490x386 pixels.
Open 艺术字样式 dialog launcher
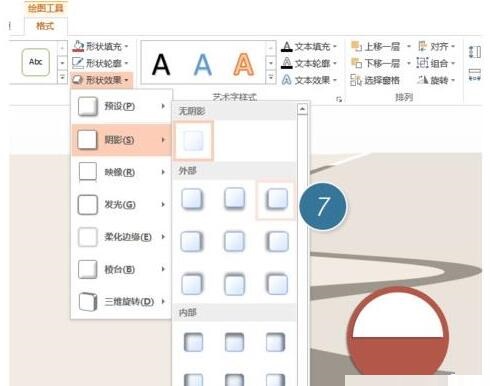pos(339,99)
